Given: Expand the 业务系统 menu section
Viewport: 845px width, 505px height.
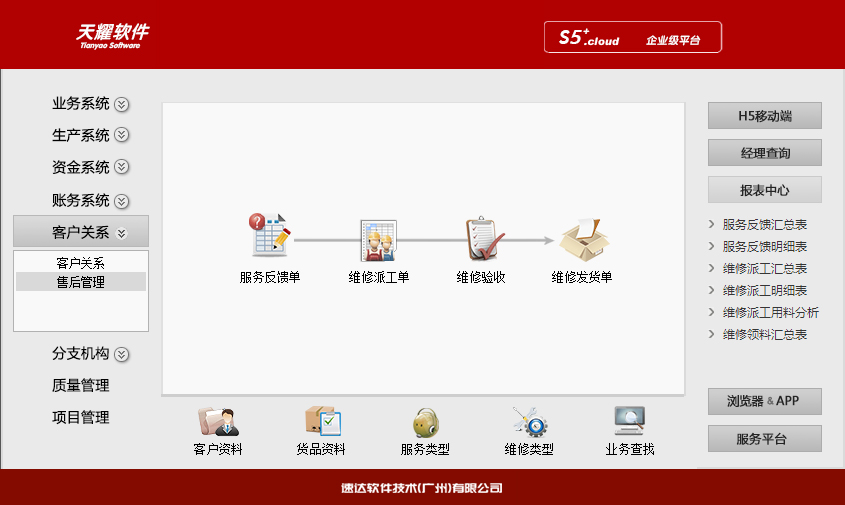Looking at the screenshot, I should (x=90, y=104).
